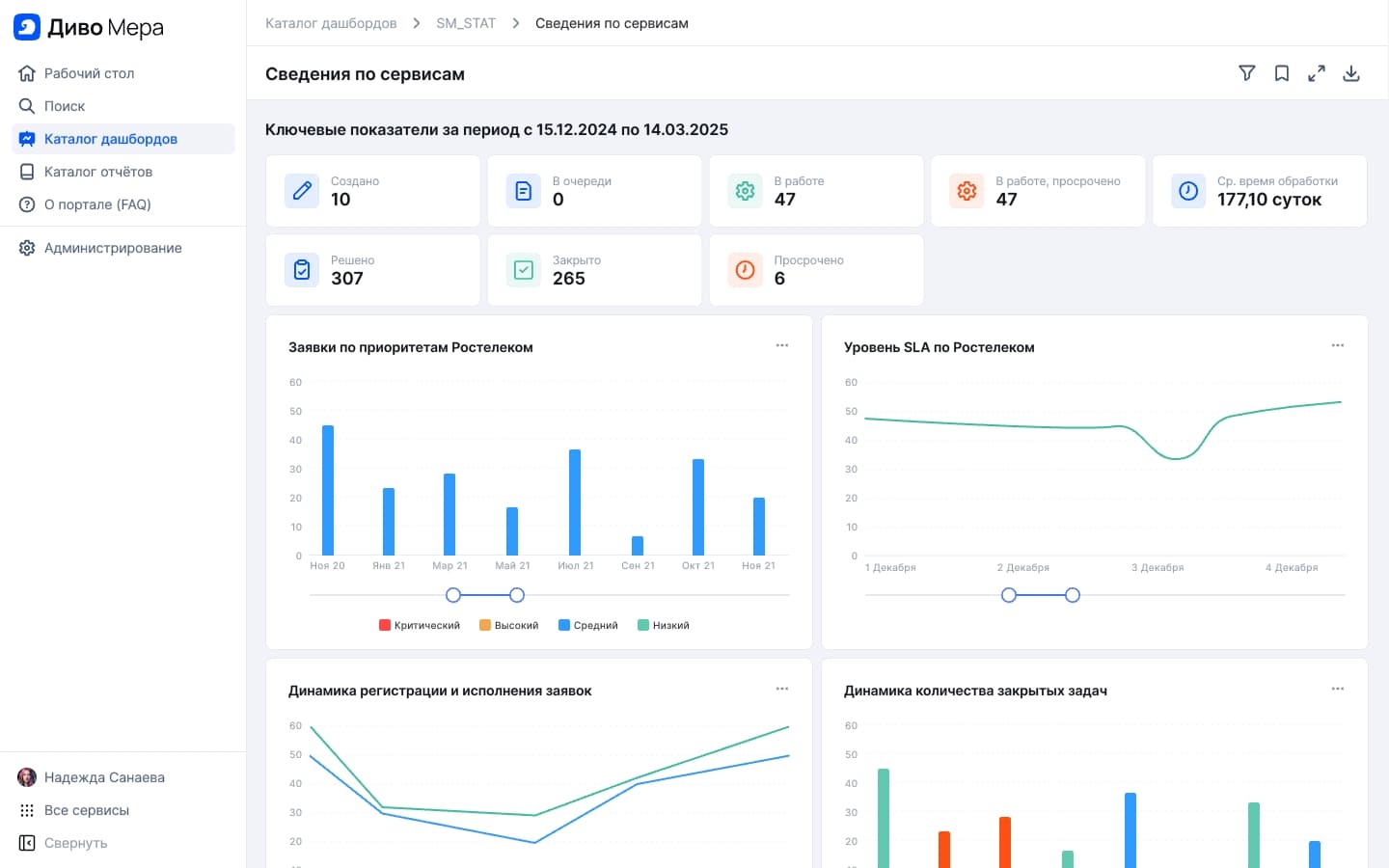Select the Все сервисы grid icon

(x=27, y=810)
